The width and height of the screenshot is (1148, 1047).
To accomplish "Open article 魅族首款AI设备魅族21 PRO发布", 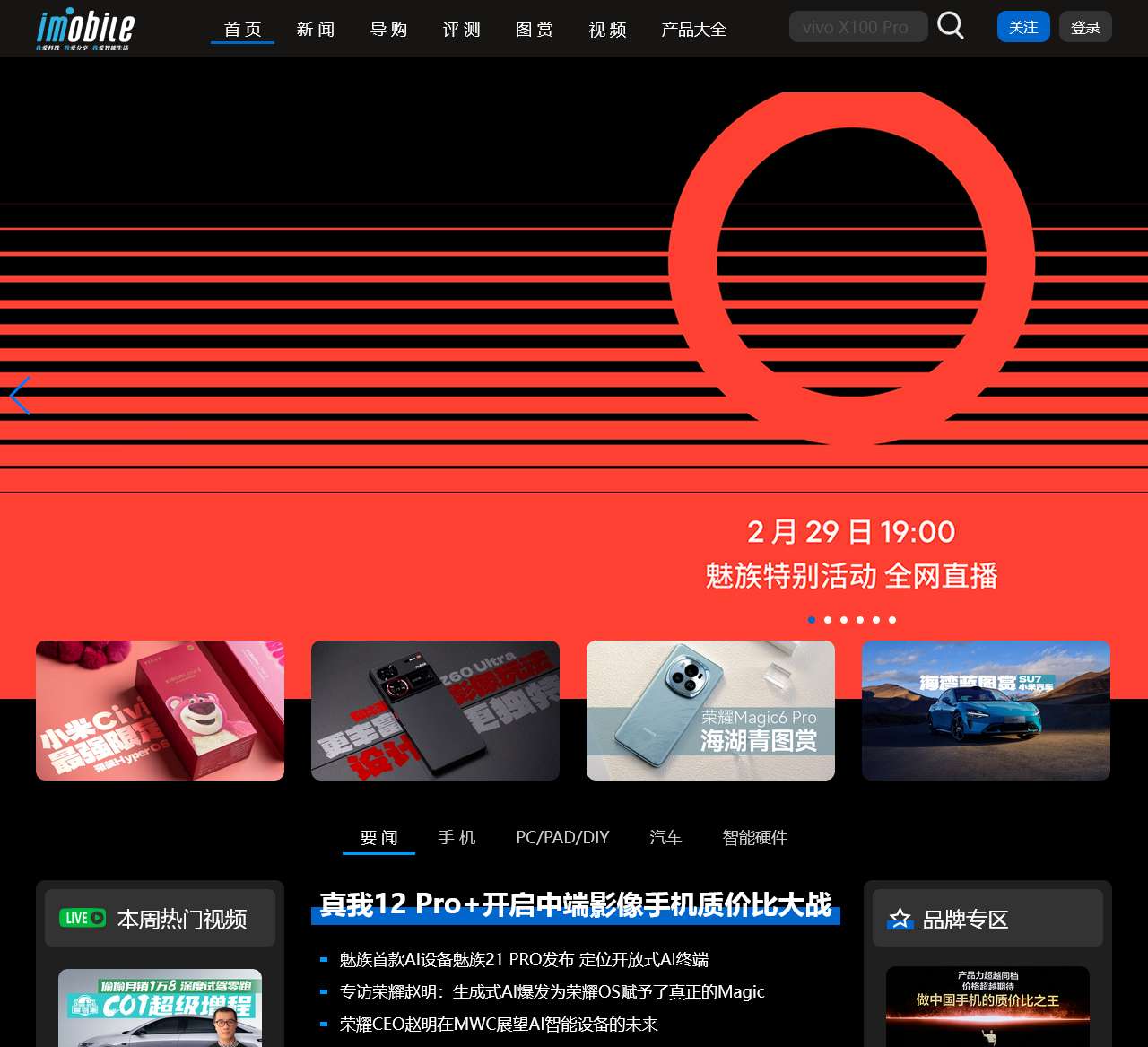I will click(x=524, y=959).
